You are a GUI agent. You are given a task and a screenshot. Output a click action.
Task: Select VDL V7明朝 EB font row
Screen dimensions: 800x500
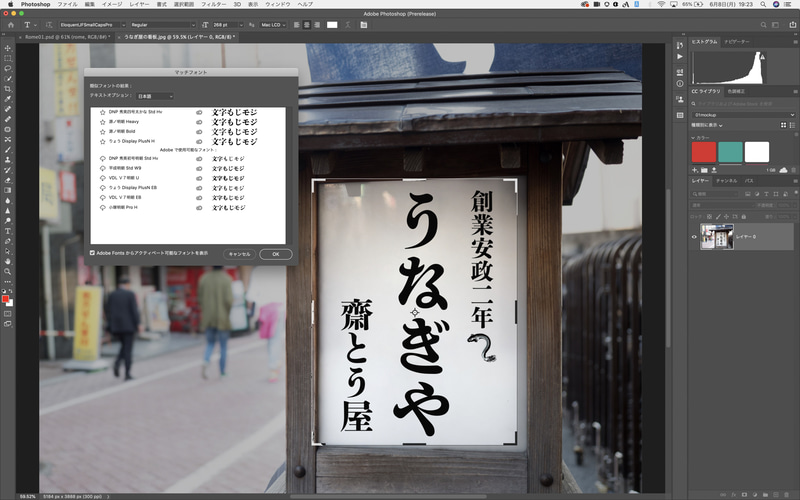(188, 197)
